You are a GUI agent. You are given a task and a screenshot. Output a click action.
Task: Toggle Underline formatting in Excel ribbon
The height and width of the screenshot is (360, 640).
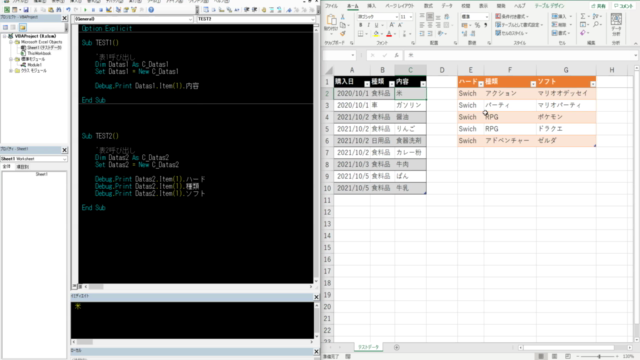376,25
